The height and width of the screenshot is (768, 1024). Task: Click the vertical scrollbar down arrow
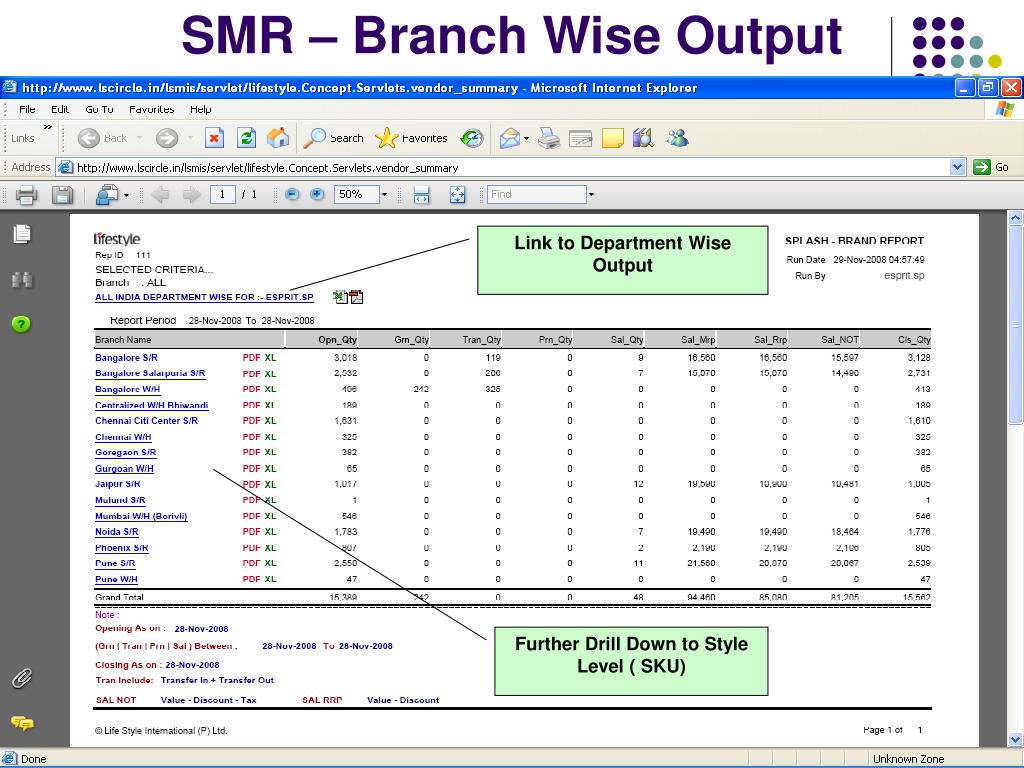(x=1016, y=739)
